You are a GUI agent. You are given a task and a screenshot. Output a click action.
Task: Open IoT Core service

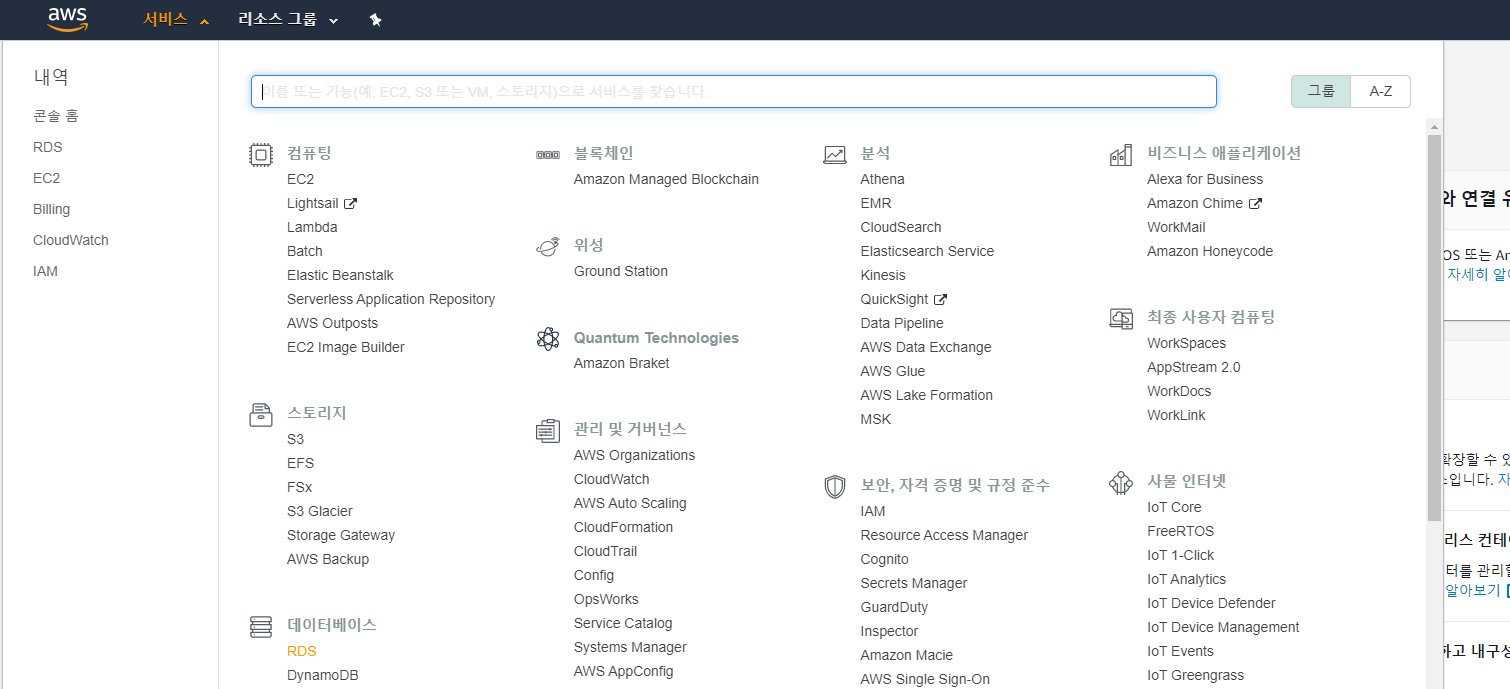1175,507
